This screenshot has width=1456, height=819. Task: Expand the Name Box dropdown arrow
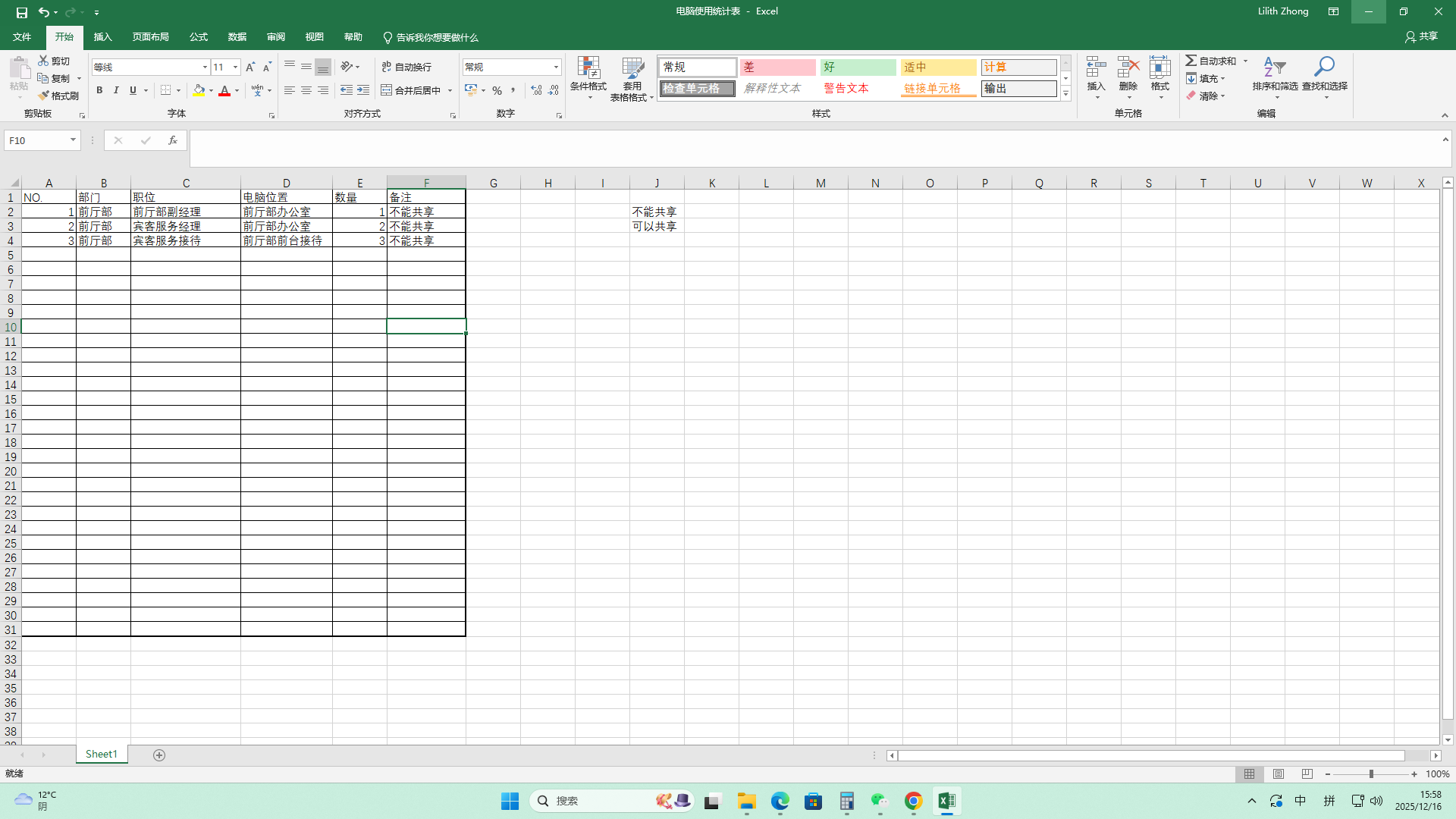coord(73,140)
